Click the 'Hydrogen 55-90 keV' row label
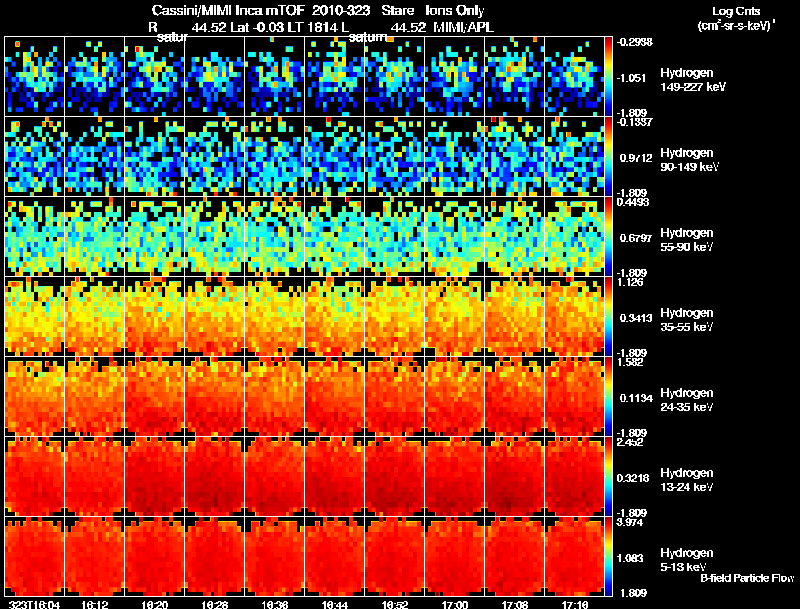The height and width of the screenshot is (609, 800). pyautogui.click(x=687, y=240)
